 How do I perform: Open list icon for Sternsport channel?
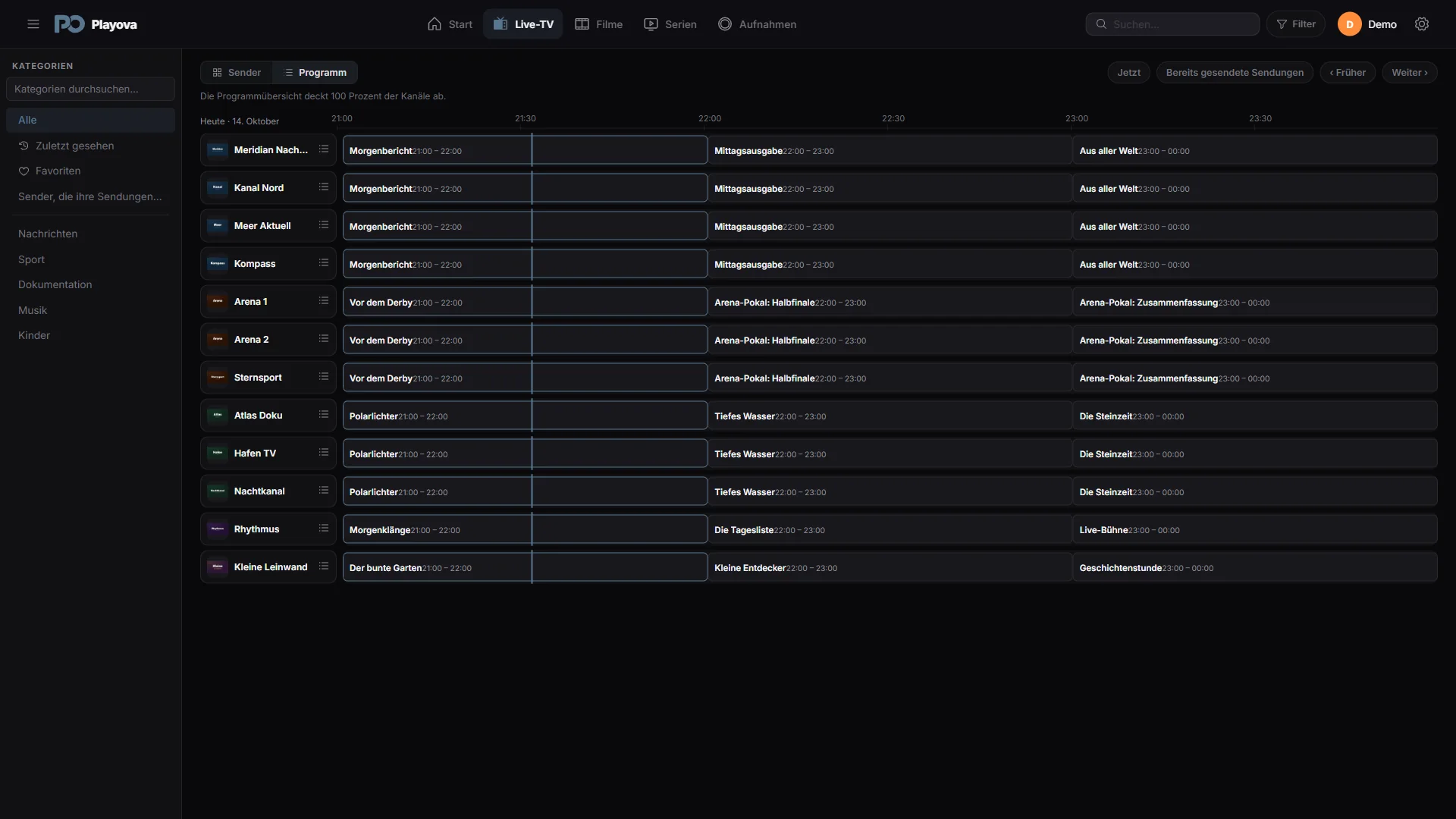point(324,377)
